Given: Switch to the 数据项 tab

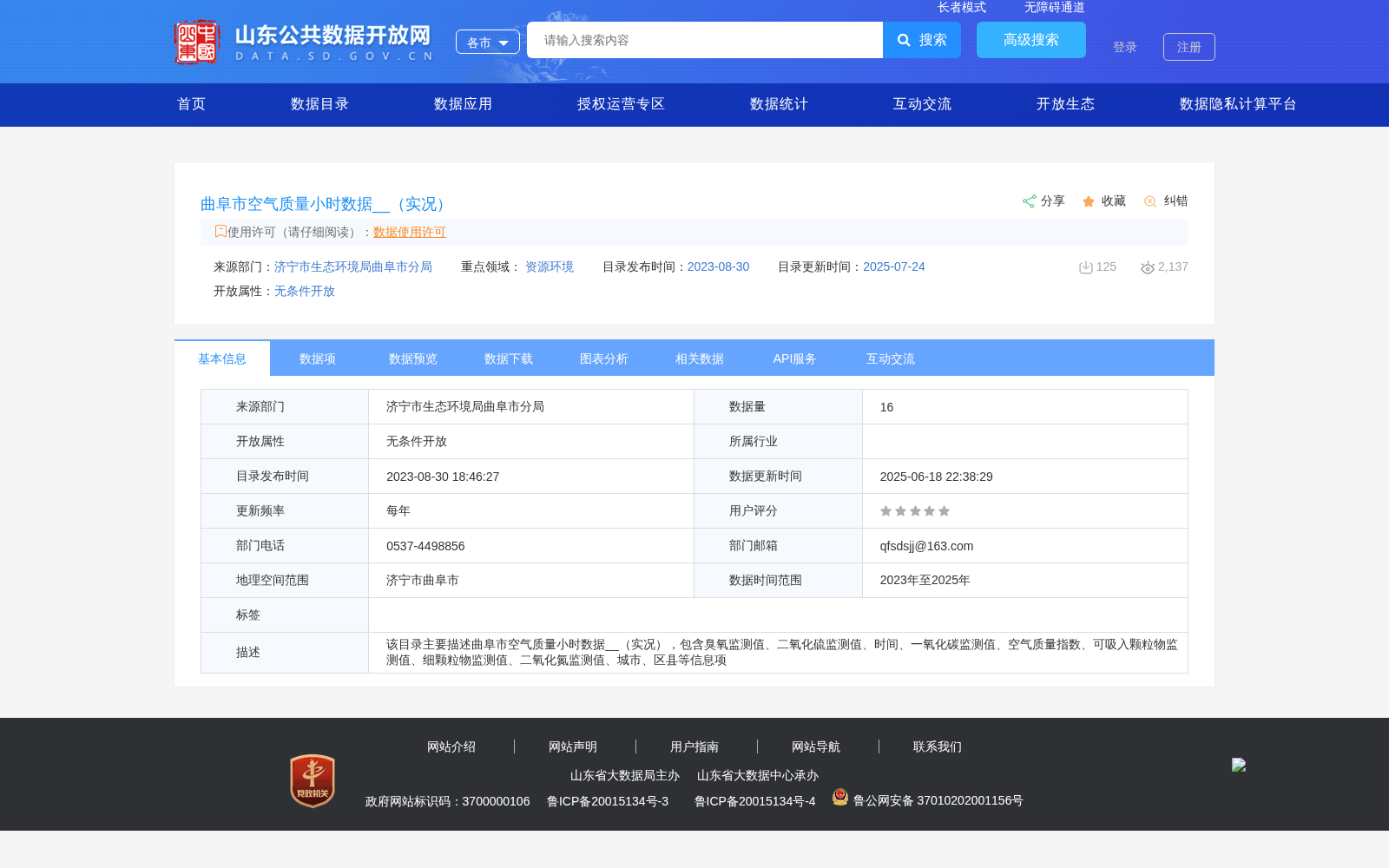Looking at the screenshot, I should point(318,358).
